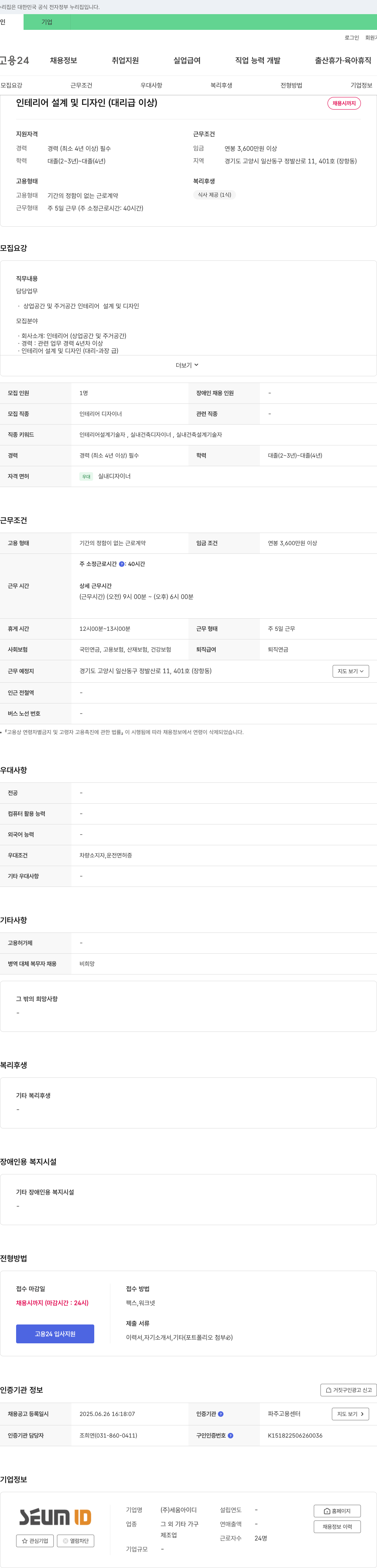Click 국민연금, 고용보험 insurance text

coord(125,650)
